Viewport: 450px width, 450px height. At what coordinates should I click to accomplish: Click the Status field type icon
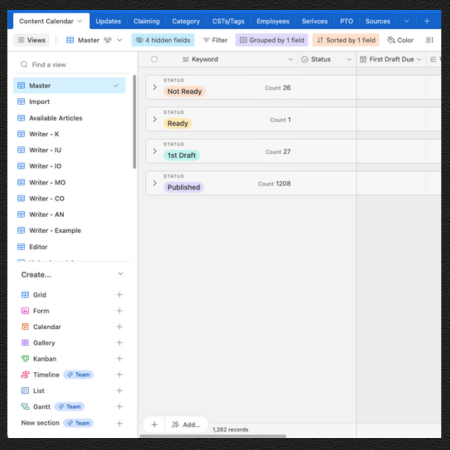pyautogui.click(x=304, y=59)
